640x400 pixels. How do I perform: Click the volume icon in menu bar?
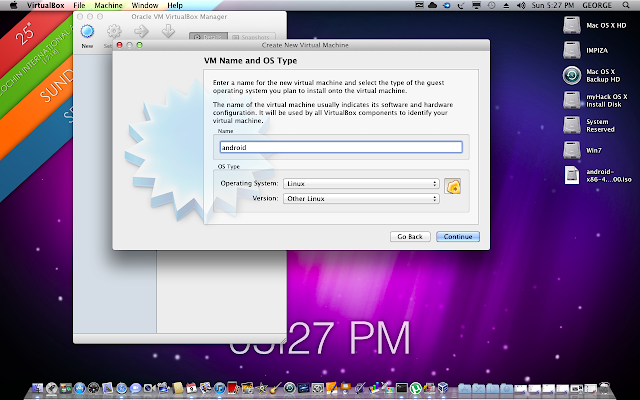(x=521, y=5)
